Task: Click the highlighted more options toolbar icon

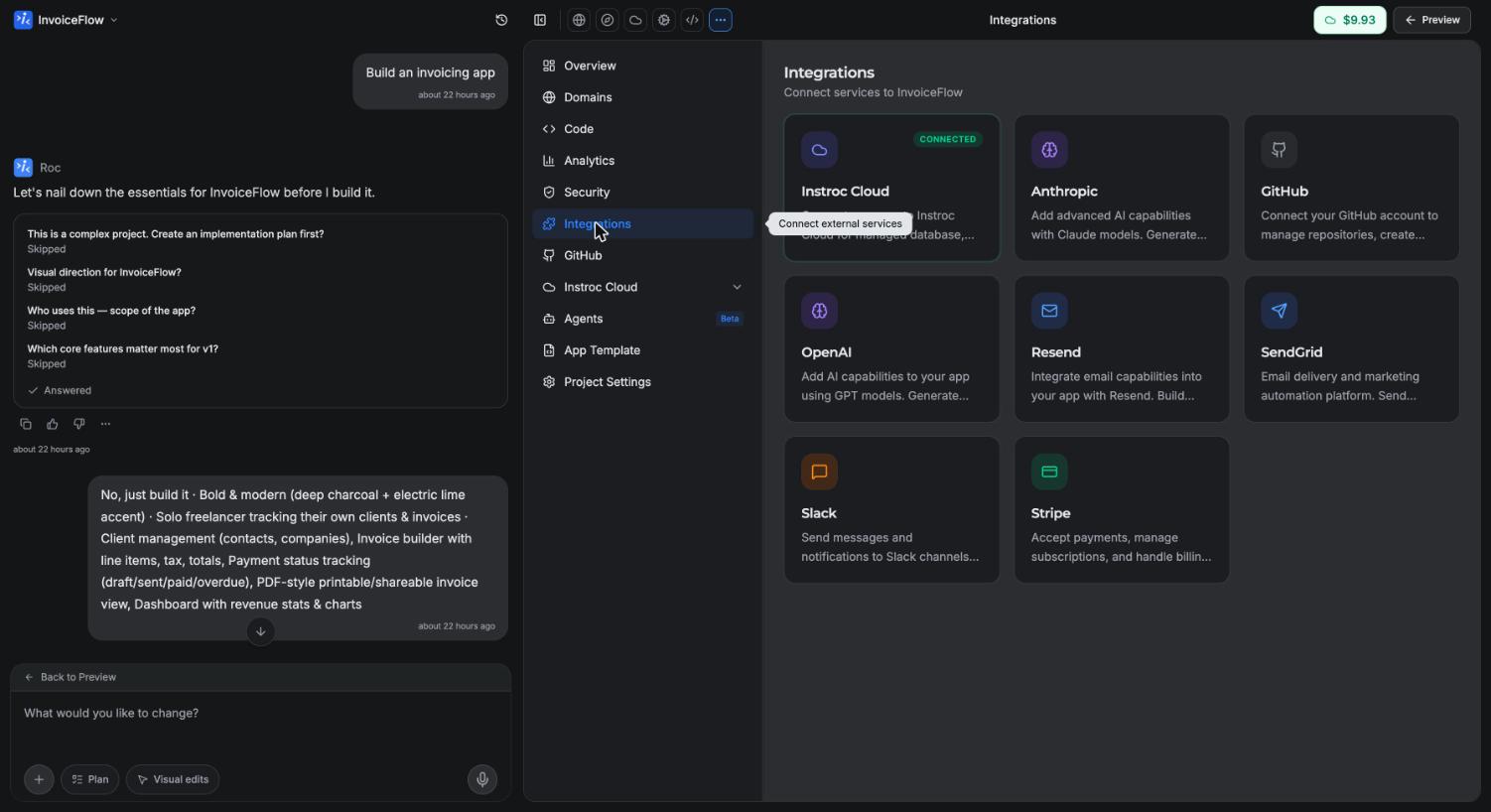Action: coord(721,20)
